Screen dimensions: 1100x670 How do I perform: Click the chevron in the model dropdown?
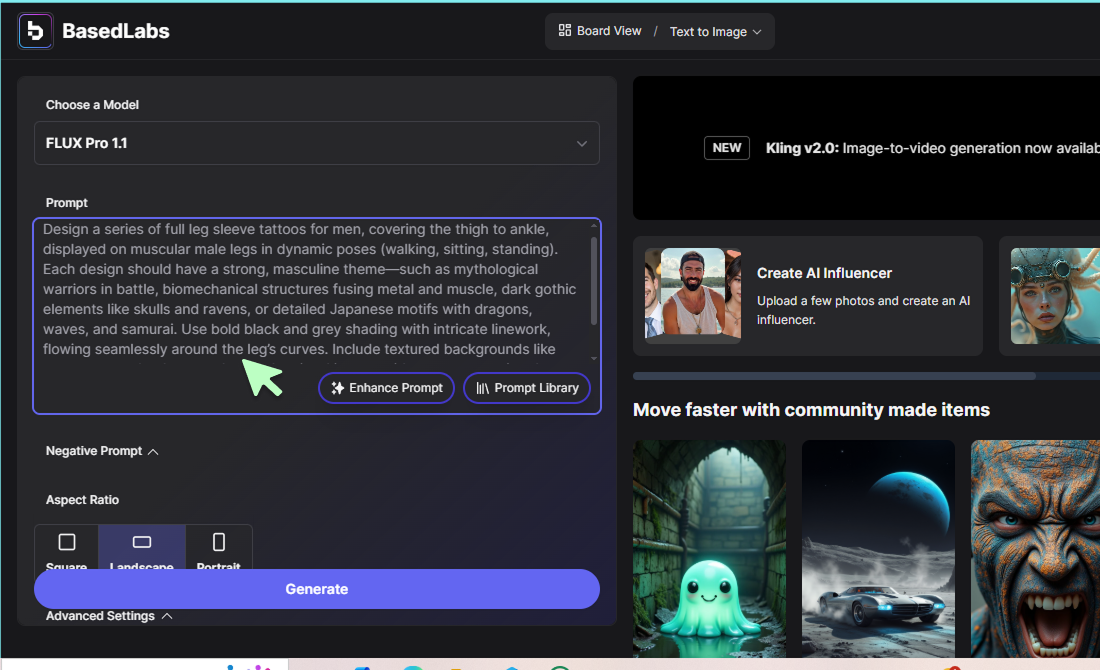click(x=582, y=143)
